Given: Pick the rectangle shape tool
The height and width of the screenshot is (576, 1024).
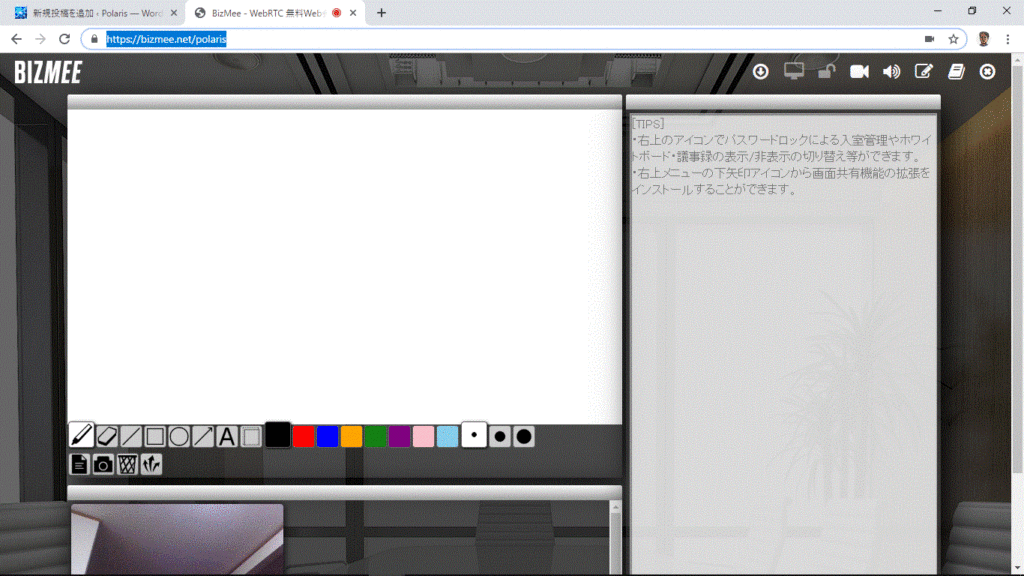Looking at the screenshot, I should pos(155,436).
